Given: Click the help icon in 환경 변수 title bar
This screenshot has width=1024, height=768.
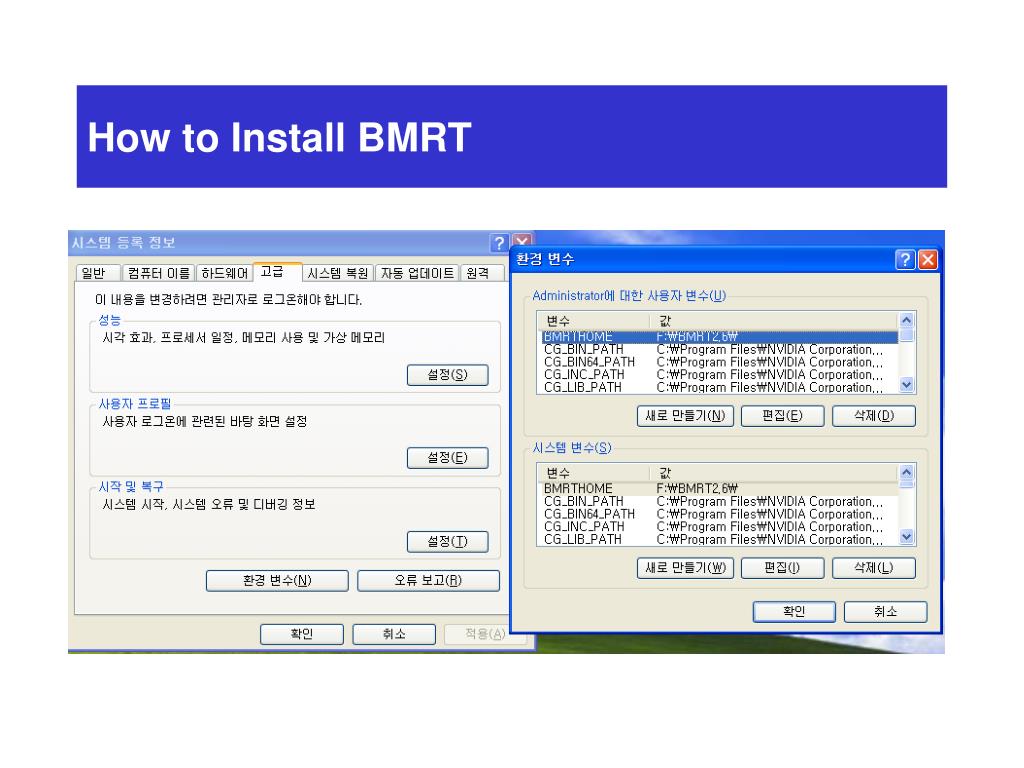Looking at the screenshot, I should click(905, 260).
